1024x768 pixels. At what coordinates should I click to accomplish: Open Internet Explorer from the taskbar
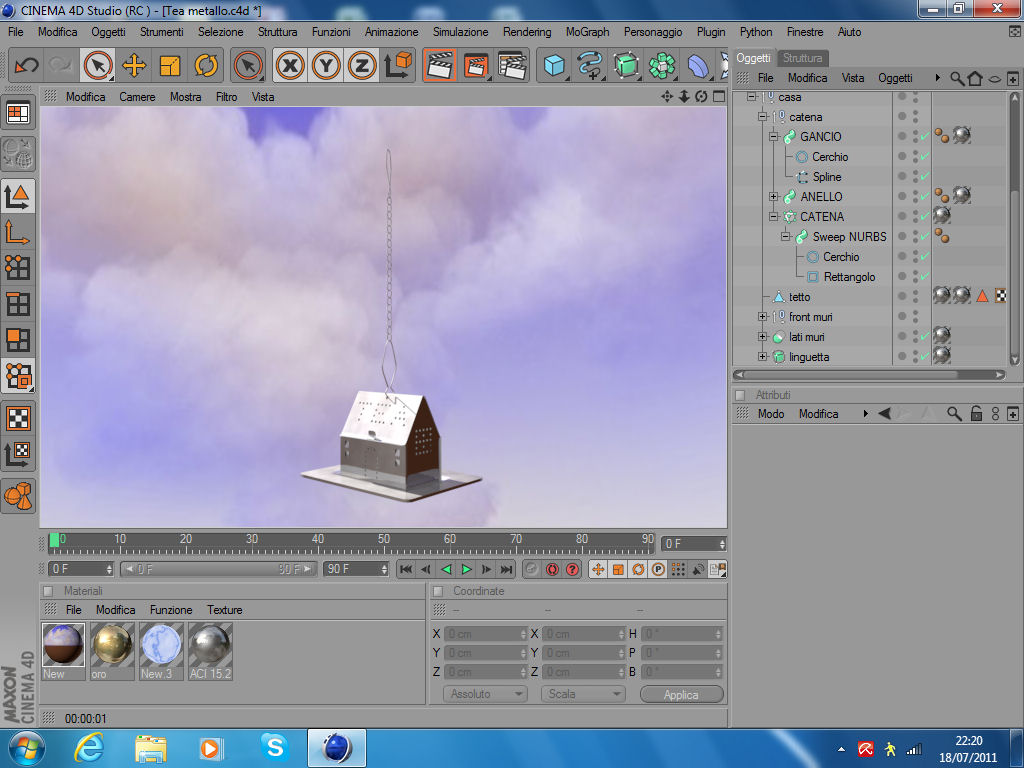click(89, 748)
